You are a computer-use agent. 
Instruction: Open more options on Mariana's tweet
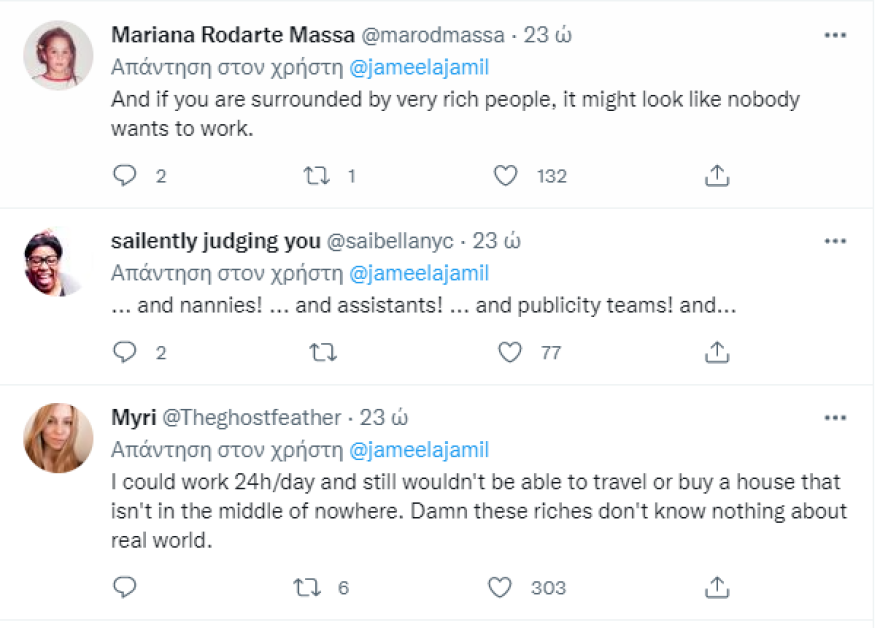coord(835,35)
